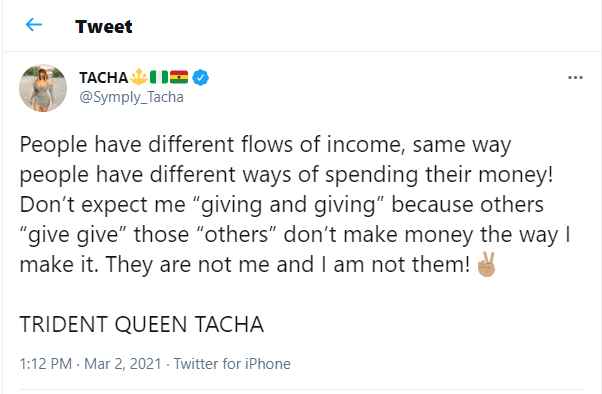This screenshot has width=602, height=394.
Task: Go back using the blue arrow
Action: [33, 25]
